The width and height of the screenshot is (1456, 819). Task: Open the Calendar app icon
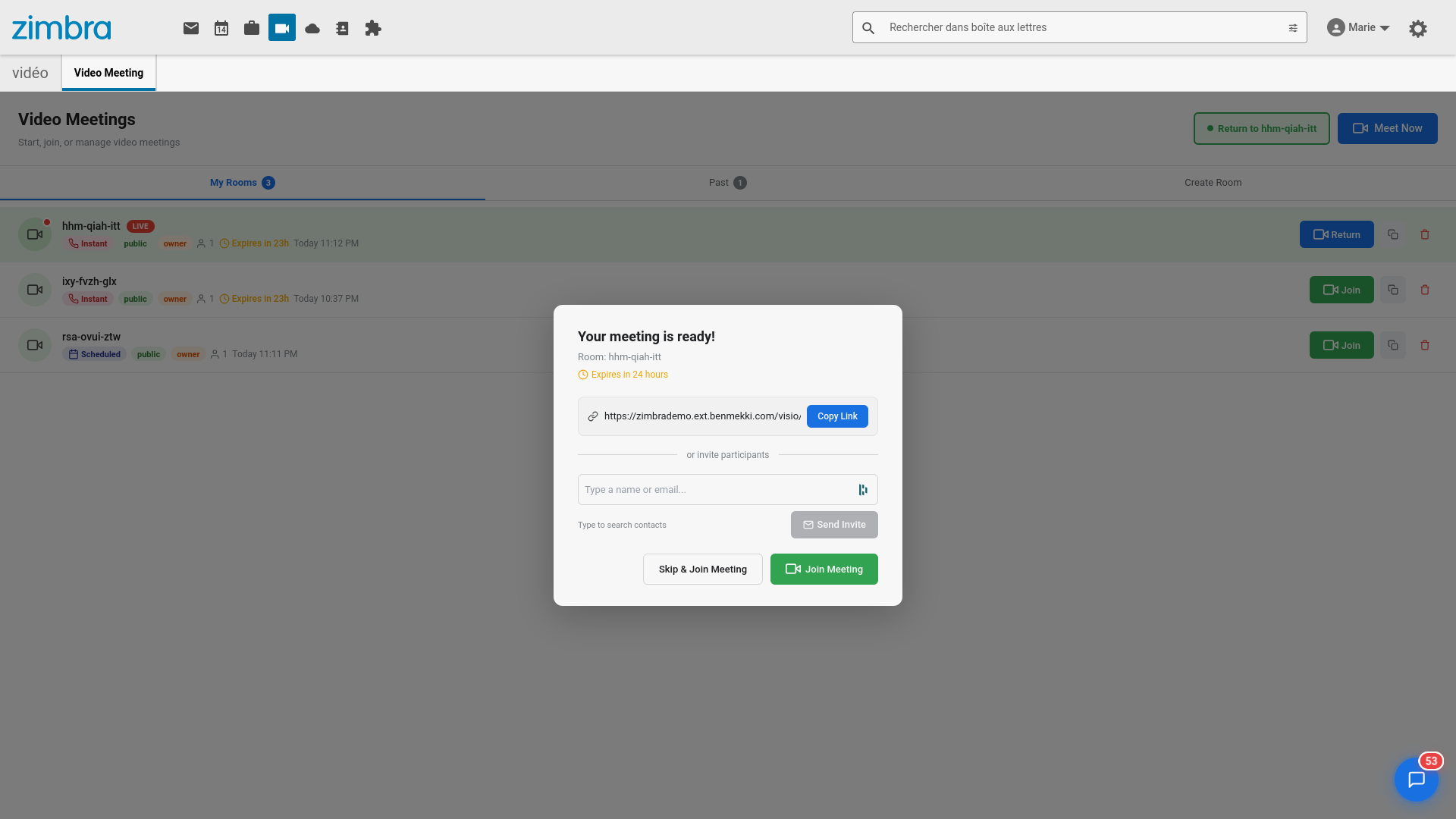[221, 28]
